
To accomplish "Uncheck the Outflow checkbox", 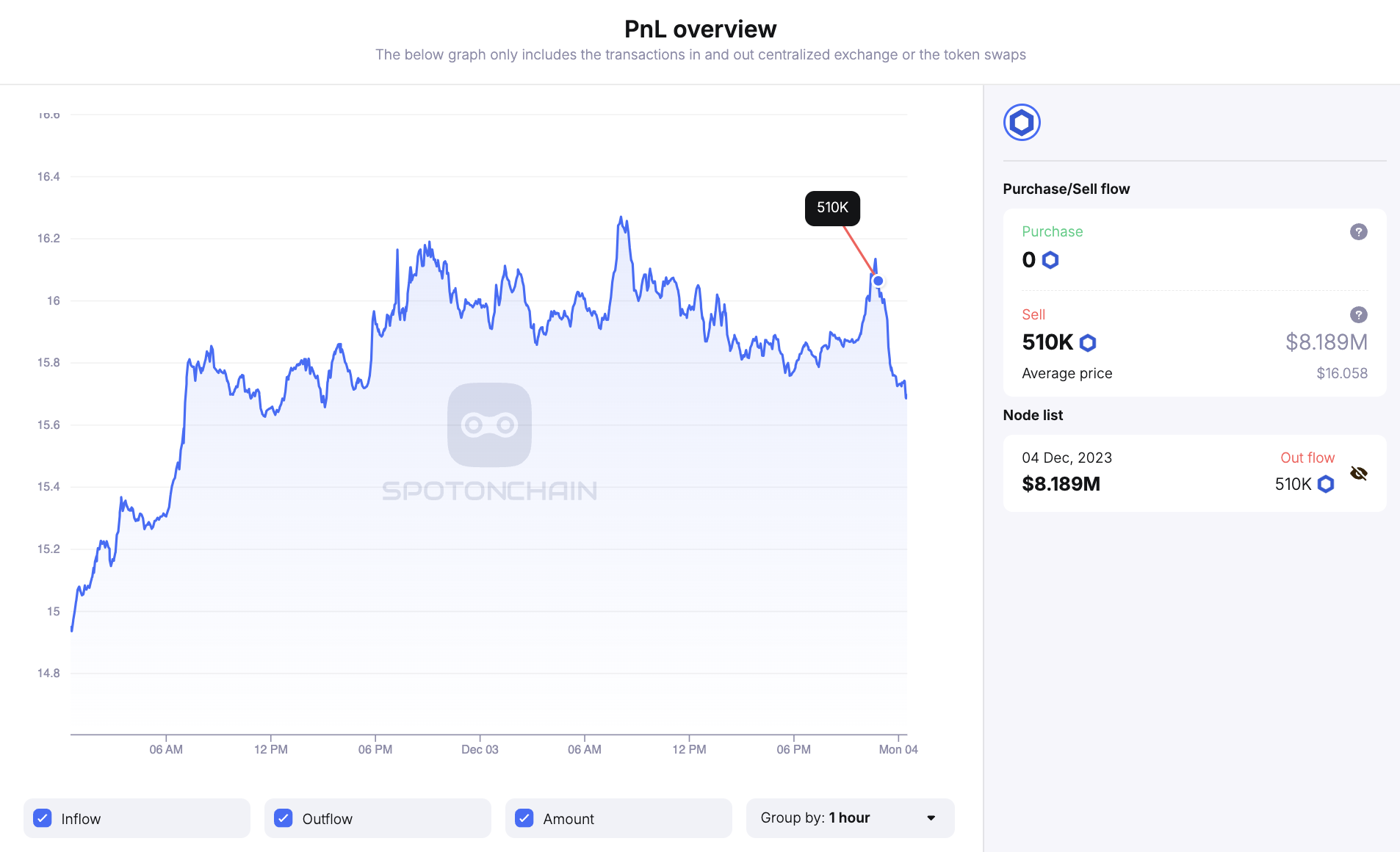I will pyautogui.click(x=283, y=817).
